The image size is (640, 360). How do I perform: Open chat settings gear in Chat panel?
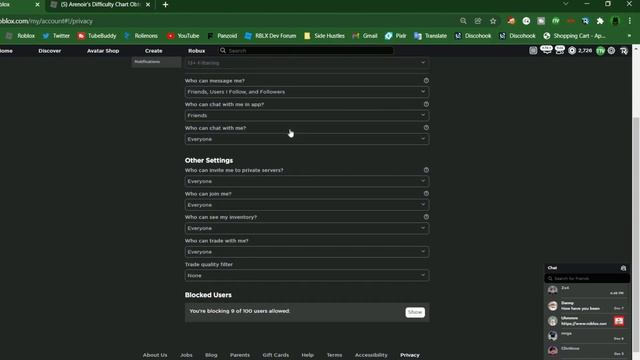click(623, 268)
